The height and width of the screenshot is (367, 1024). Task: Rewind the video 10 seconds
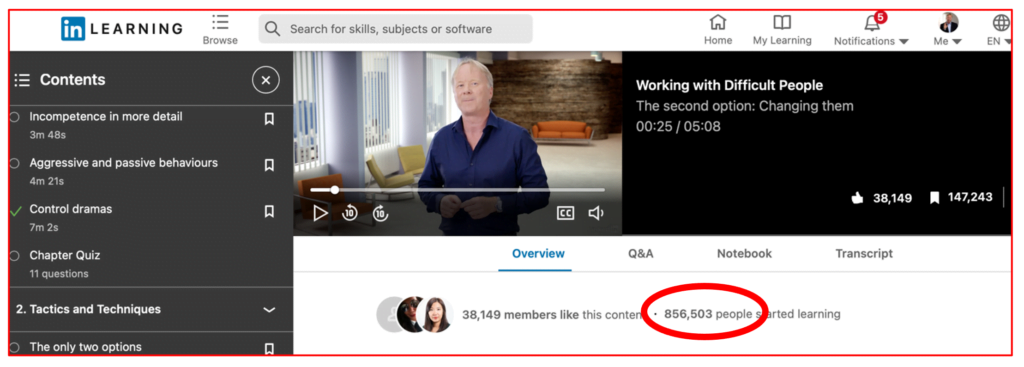tap(350, 213)
